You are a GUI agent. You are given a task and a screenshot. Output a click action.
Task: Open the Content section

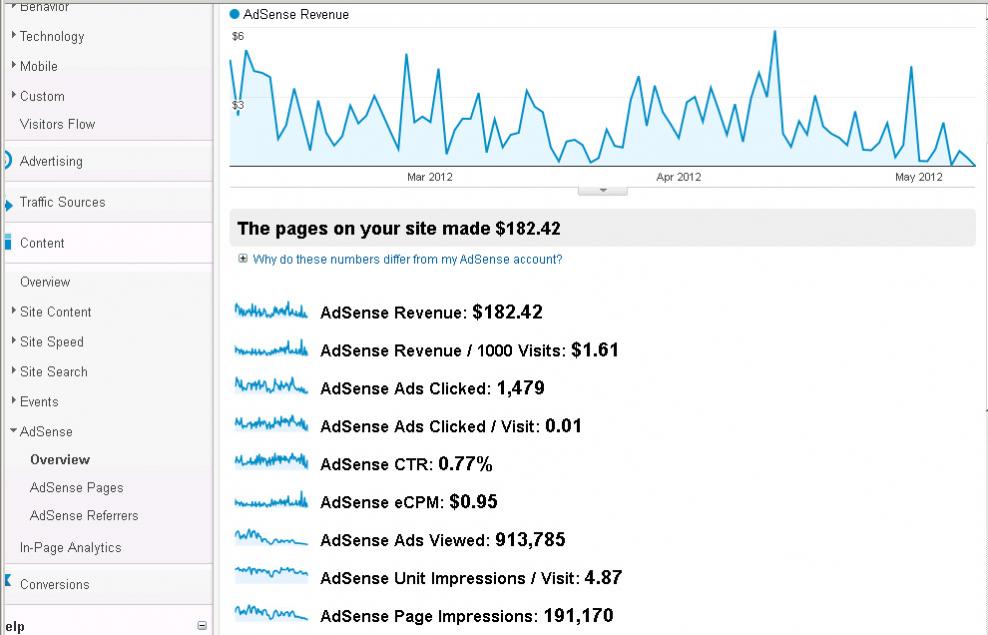[x=42, y=243]
